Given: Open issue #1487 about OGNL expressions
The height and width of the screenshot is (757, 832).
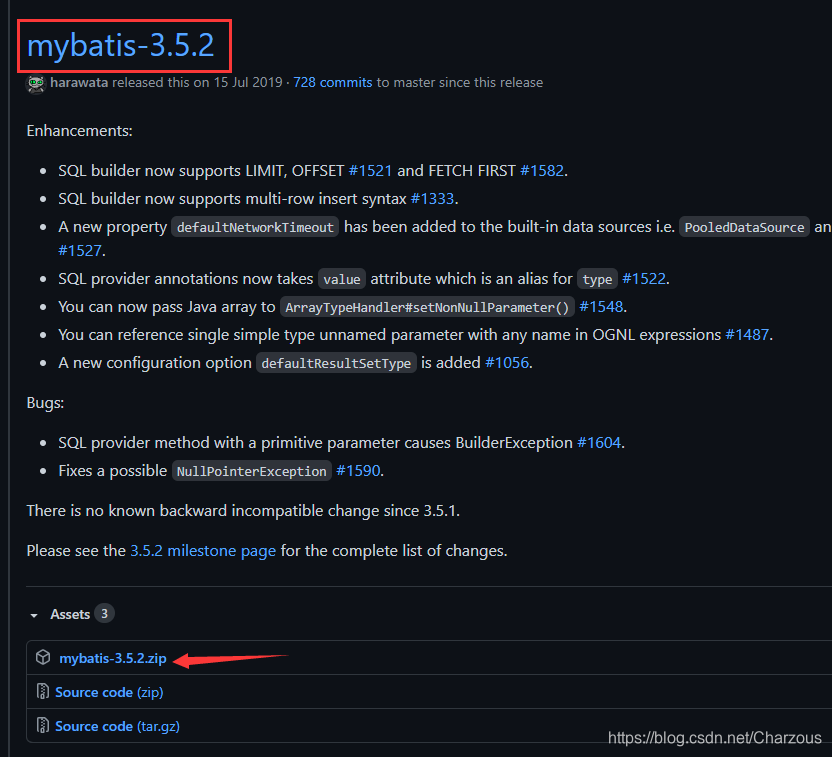Looking at the screenshot, I should (x=748, y=334).
